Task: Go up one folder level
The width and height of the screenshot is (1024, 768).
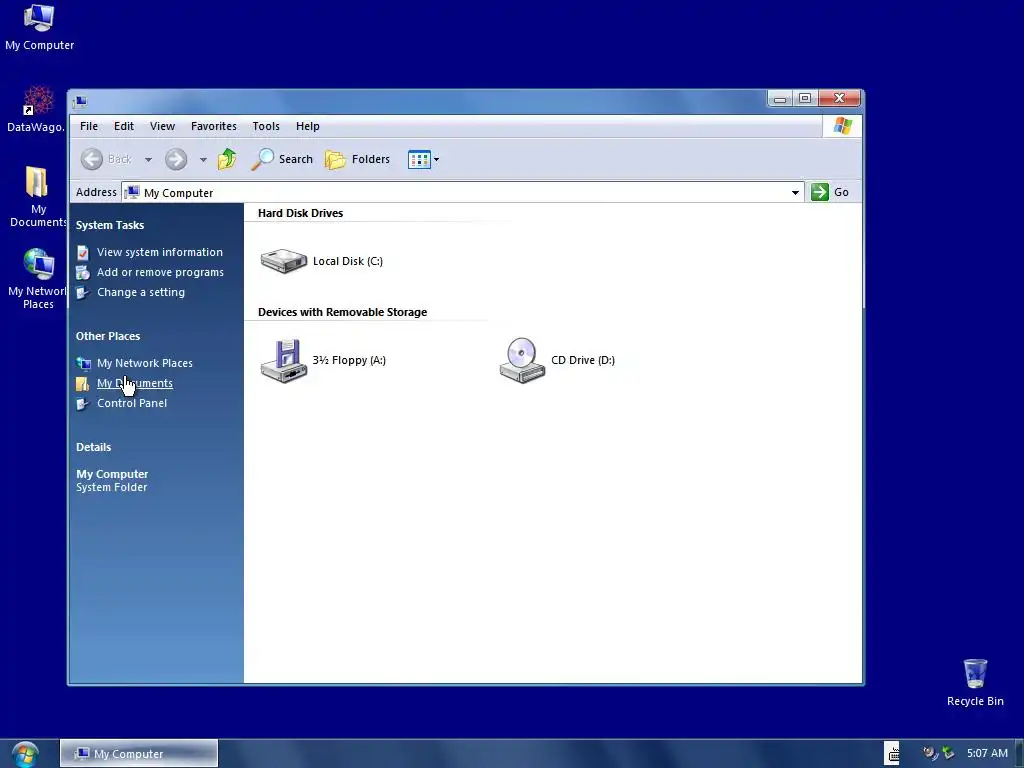Action: 227,159
